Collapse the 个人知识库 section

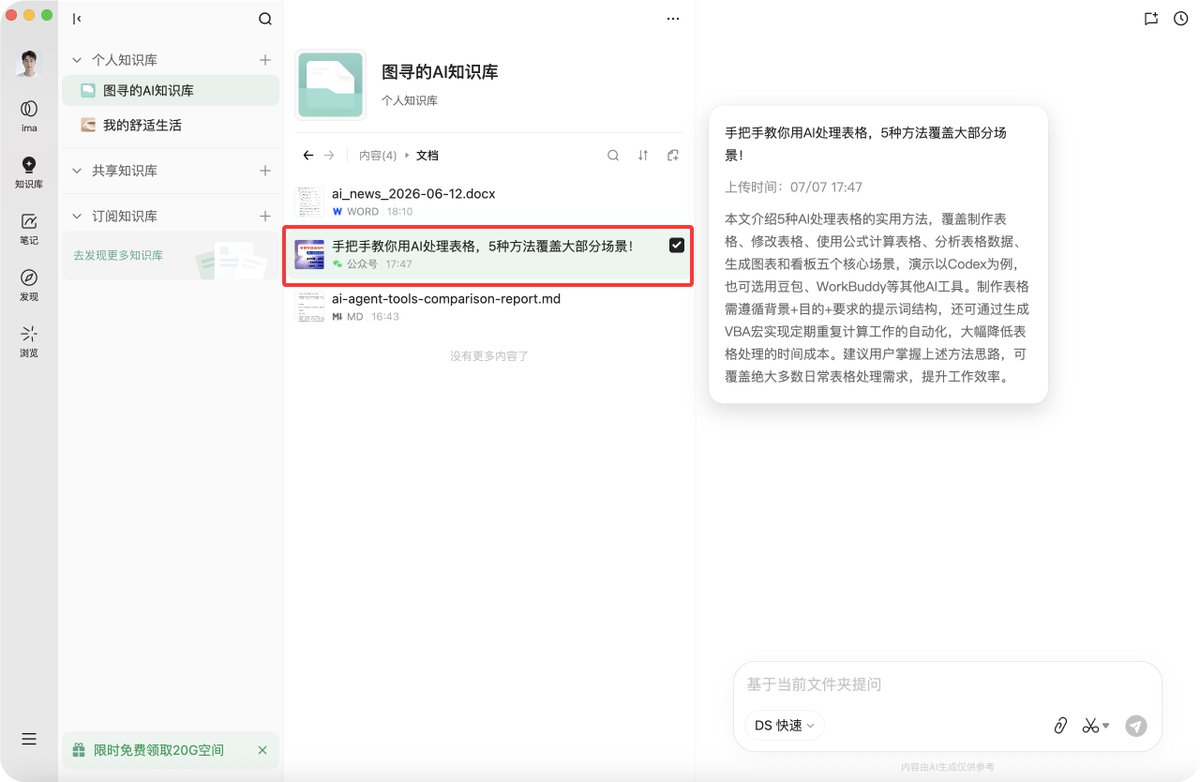[x=77, y=60]
